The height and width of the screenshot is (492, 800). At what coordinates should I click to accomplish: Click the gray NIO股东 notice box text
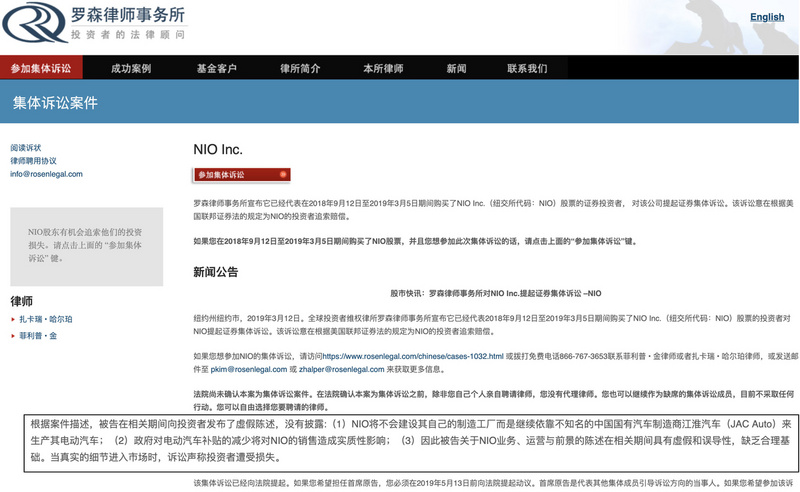pos(85,245)
